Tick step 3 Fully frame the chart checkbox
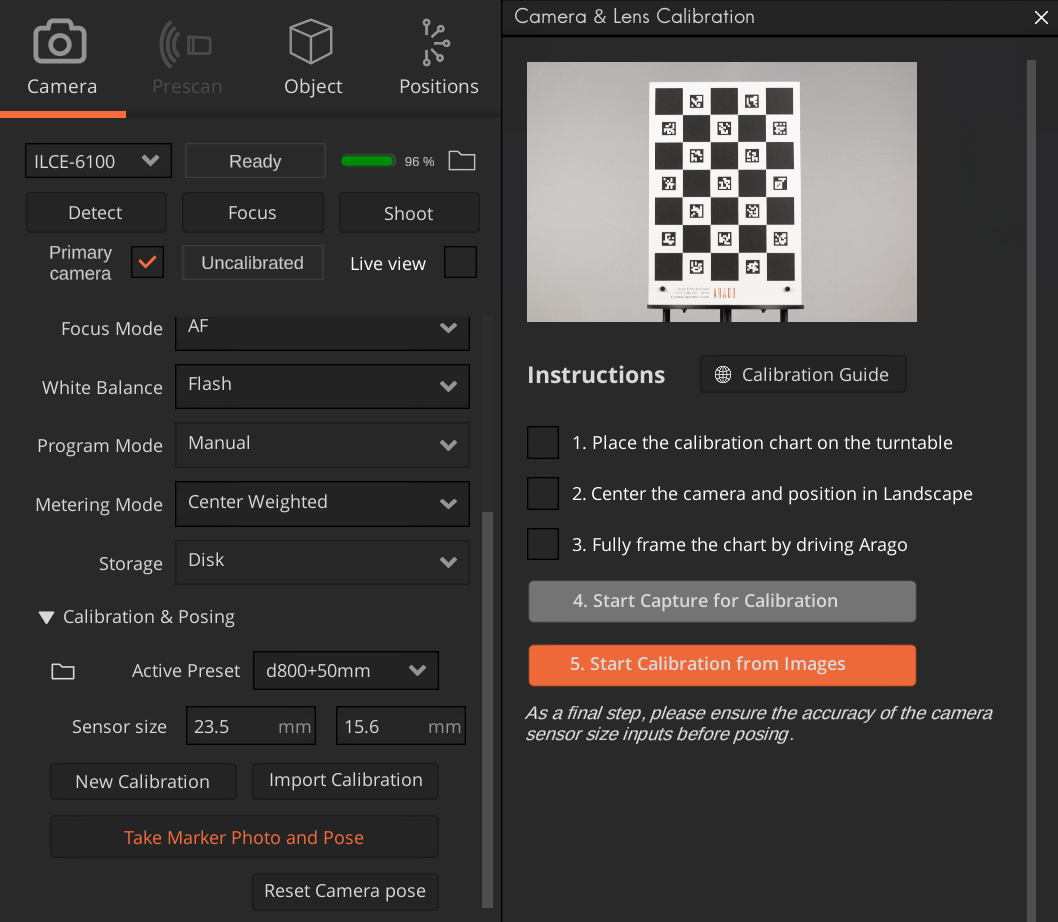Screen dimensions: 1058x922 [x=543, y=544]
